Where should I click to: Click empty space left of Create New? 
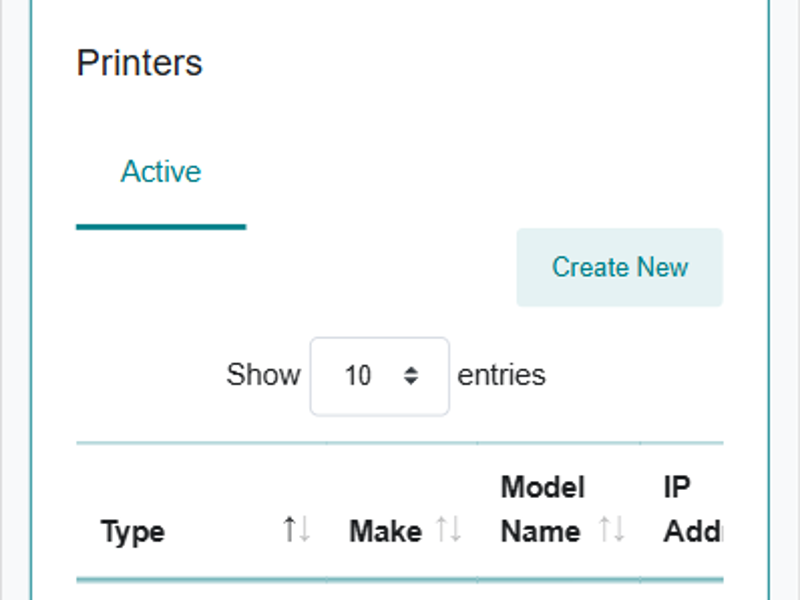pyautogui.click(x=300, y=268)
